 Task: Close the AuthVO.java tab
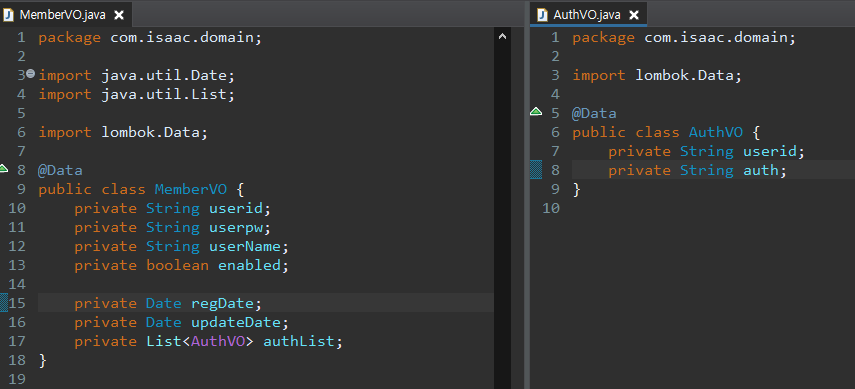(x=634, y=15)
